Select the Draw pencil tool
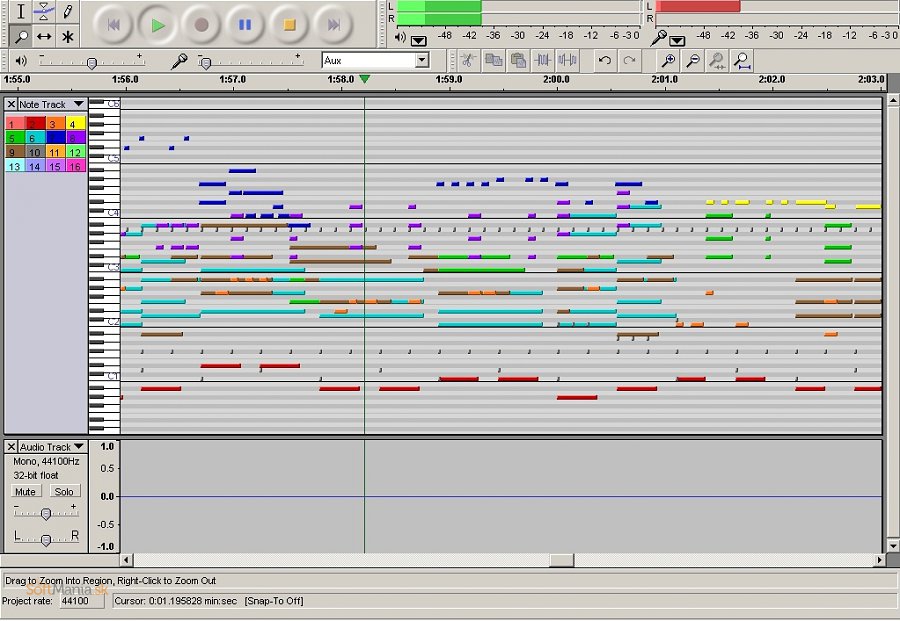The image size is (900, 621). point(68,11)
